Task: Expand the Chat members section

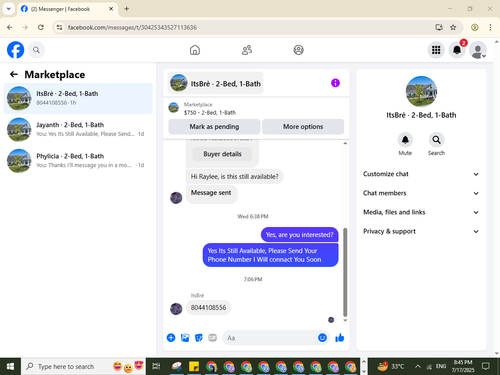Action: tap(421, 193)
